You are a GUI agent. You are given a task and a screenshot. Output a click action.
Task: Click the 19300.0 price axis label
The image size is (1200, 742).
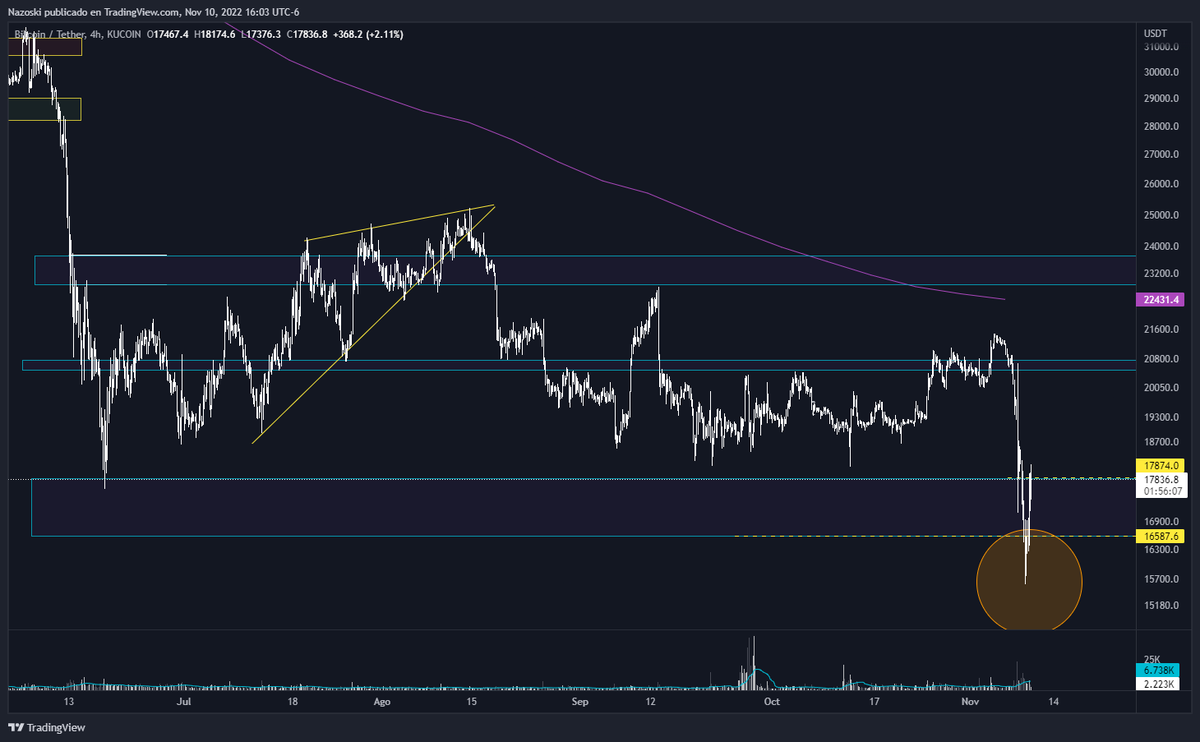point(1160,417)
